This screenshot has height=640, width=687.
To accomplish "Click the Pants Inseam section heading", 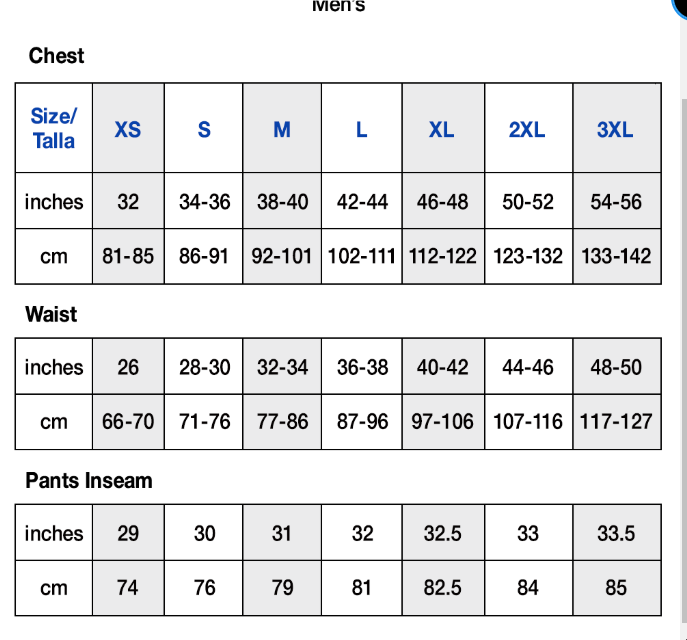I will [x=89, y=480].
